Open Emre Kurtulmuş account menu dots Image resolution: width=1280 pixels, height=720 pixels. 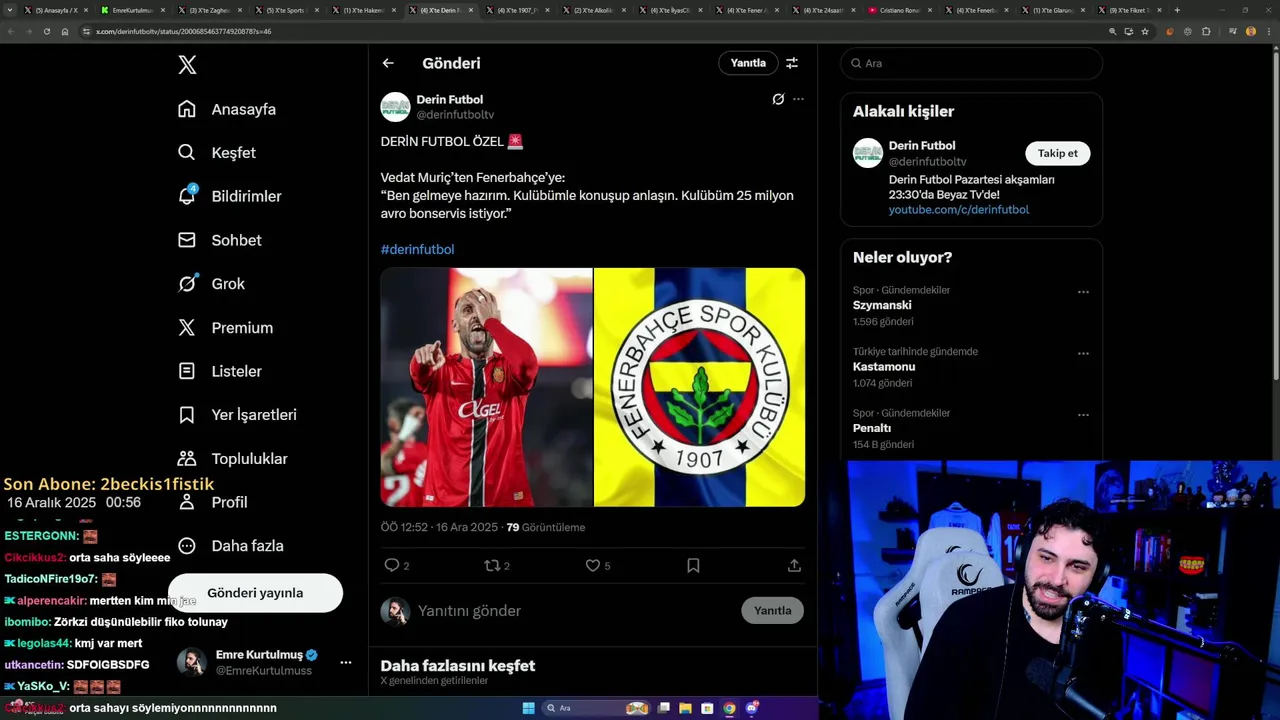click(x=345, y=662)
